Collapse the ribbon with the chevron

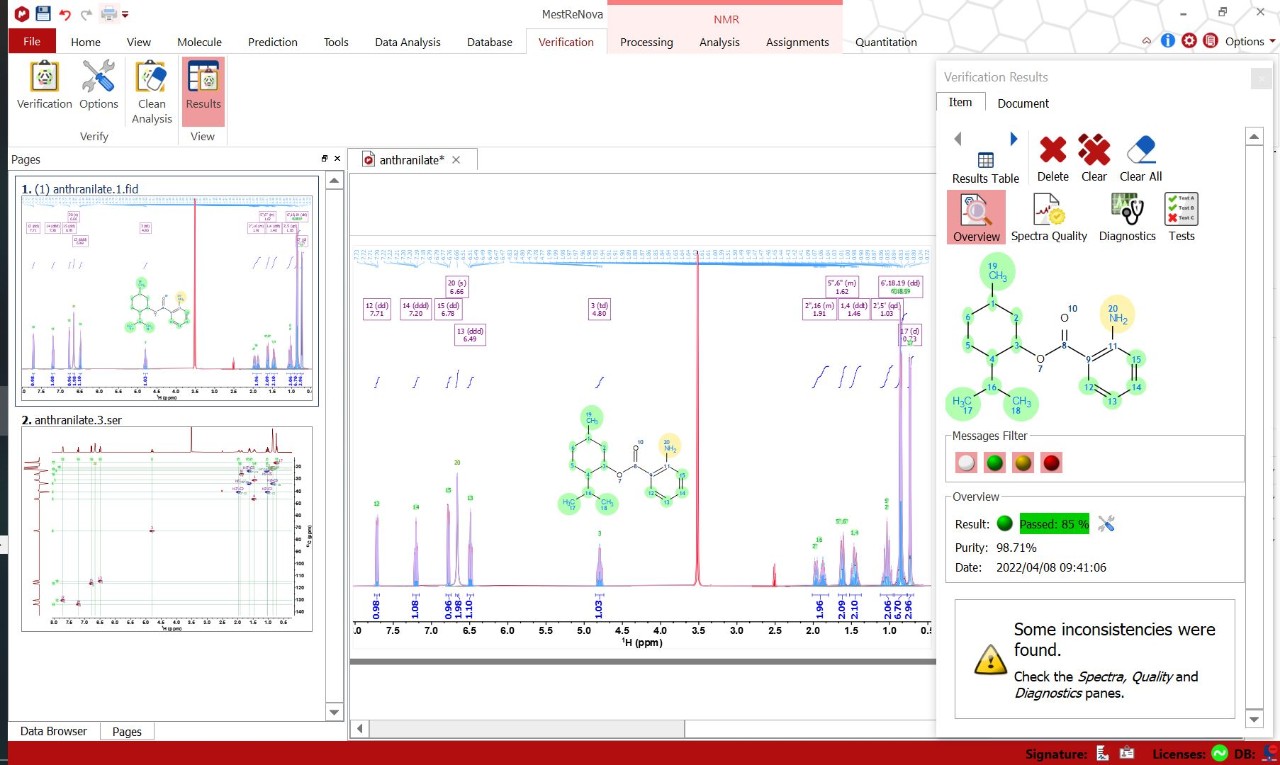1146,41
